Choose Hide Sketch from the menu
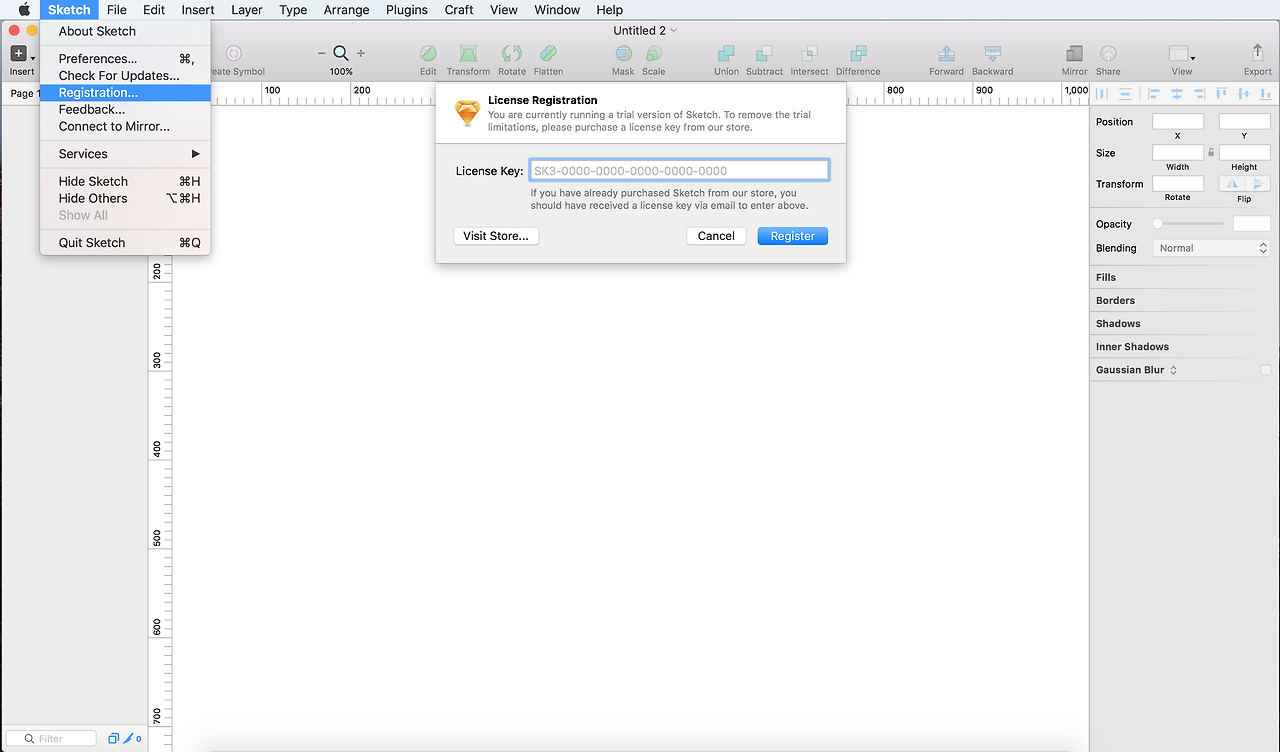Viewport: 1280px width, 752px height. 125,182
